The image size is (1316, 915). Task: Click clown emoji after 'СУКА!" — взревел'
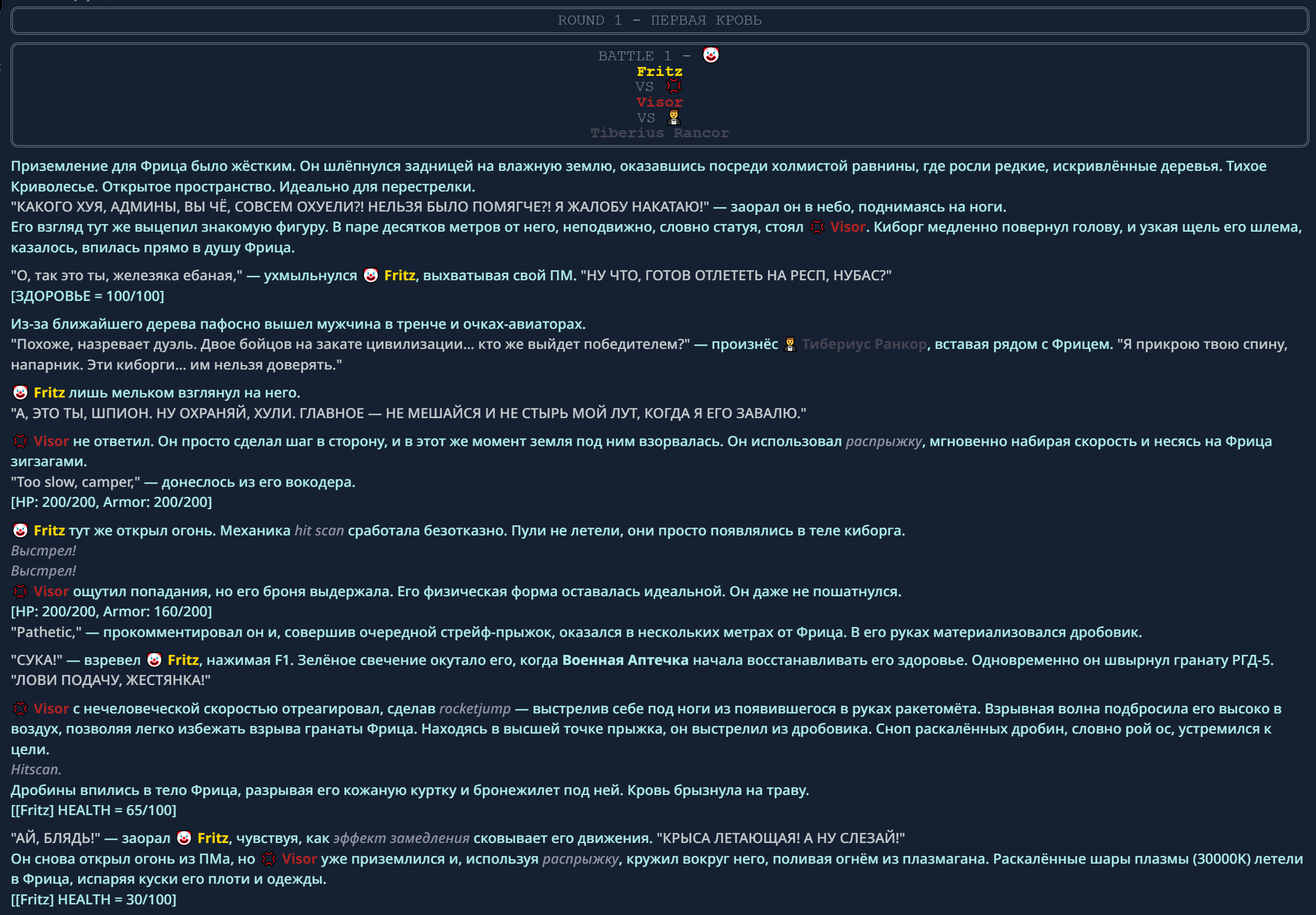pyautogui.click(x=154, y=660)
